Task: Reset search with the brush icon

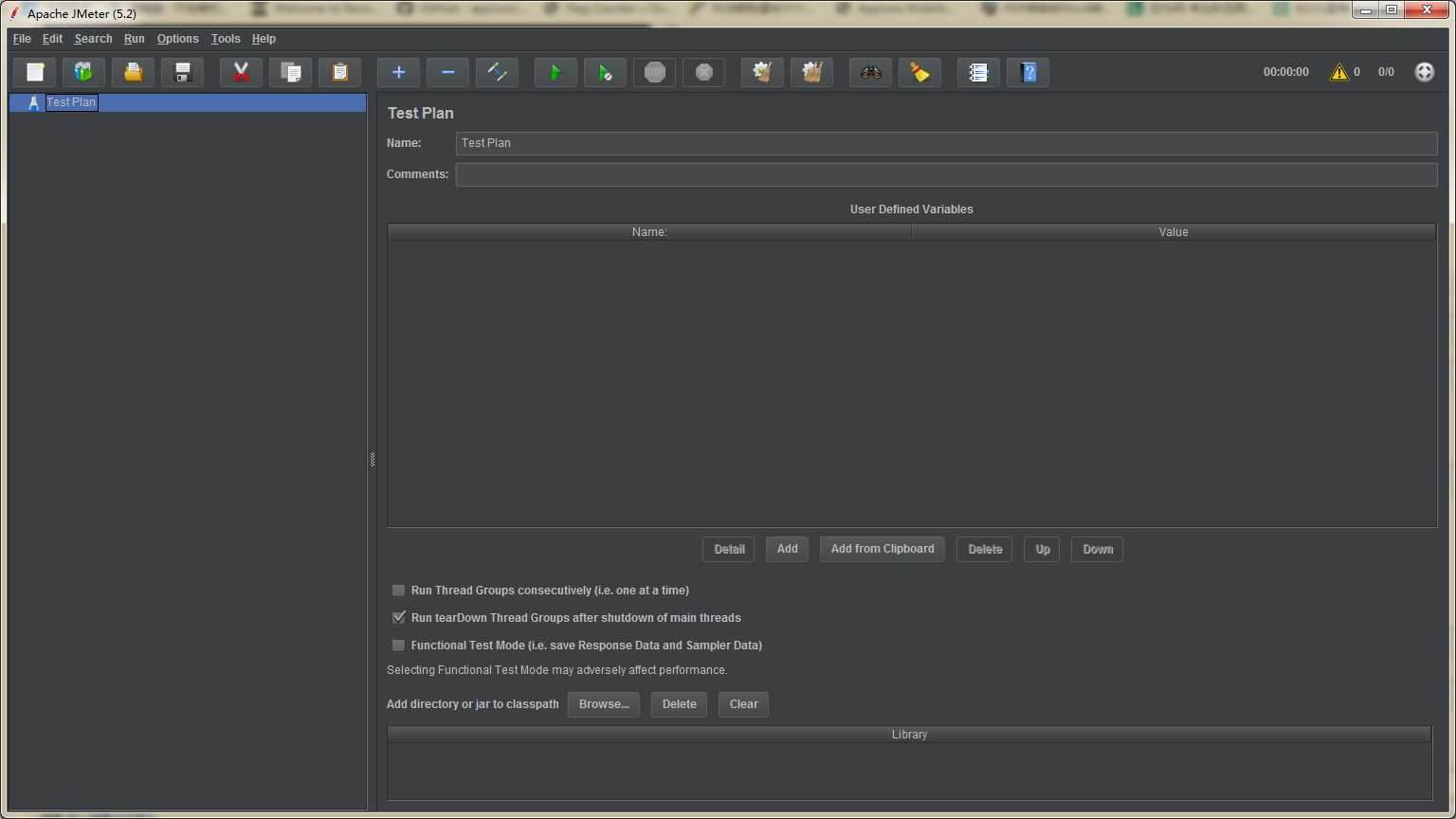Action: coord(920,72)
